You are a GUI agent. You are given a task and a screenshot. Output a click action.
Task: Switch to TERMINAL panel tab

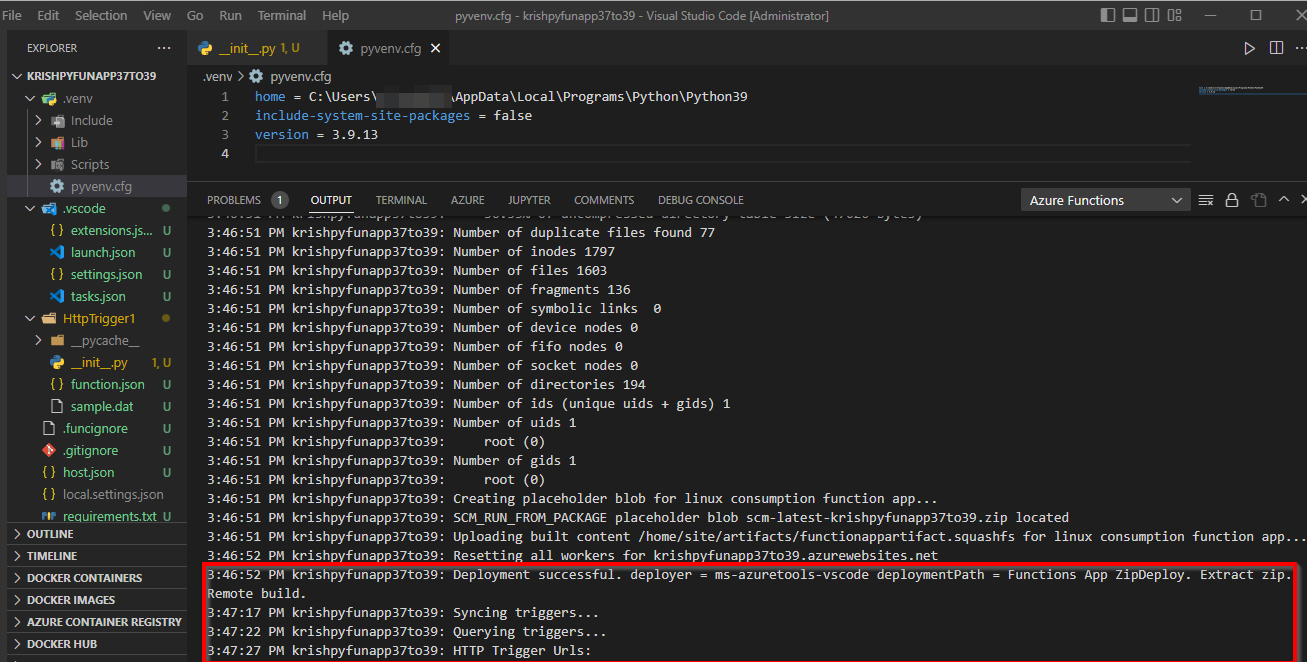(401, 200)
